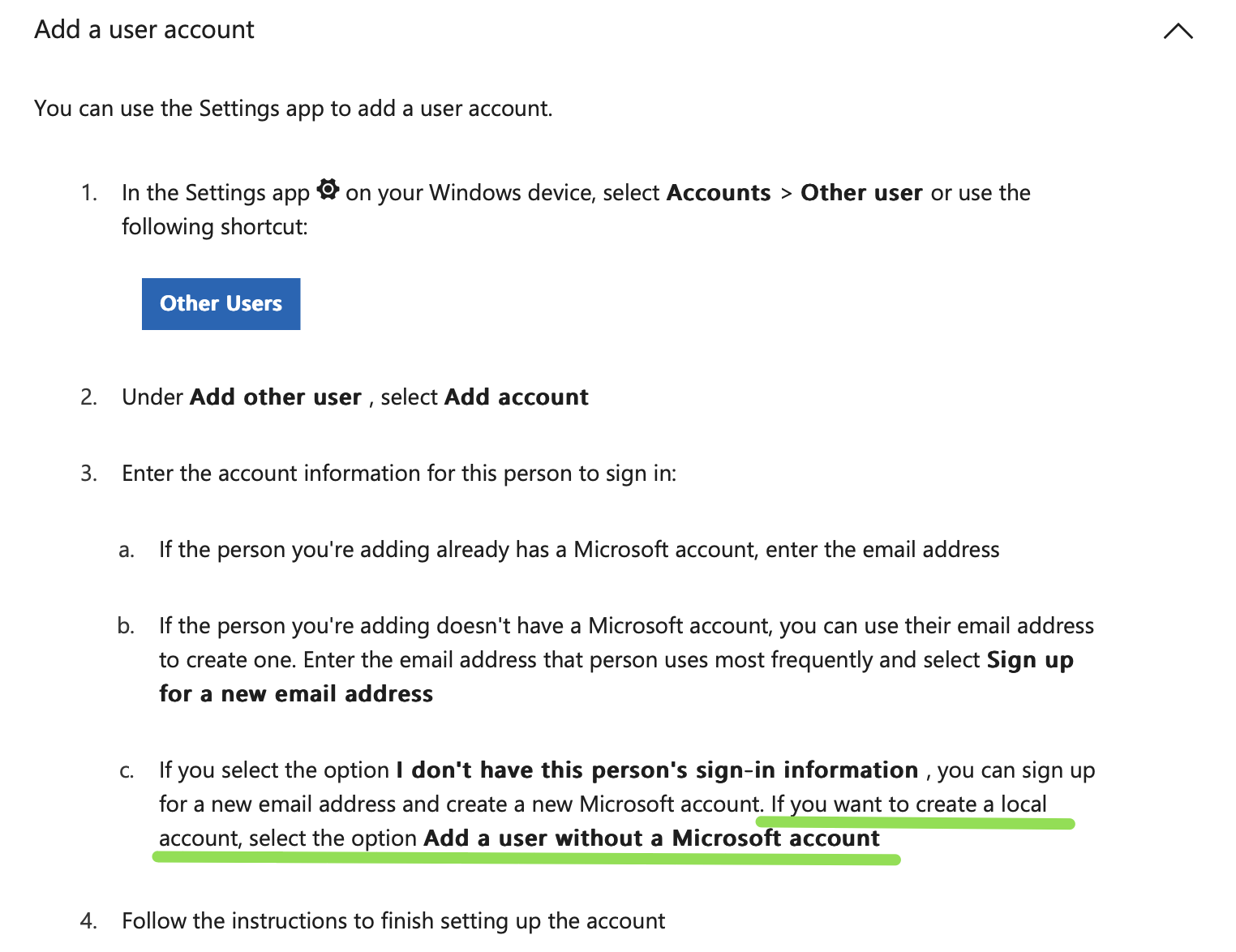Click bold 'for a new email address' text
This screenshot has width=1236, height=952.
tap(296, 694)
